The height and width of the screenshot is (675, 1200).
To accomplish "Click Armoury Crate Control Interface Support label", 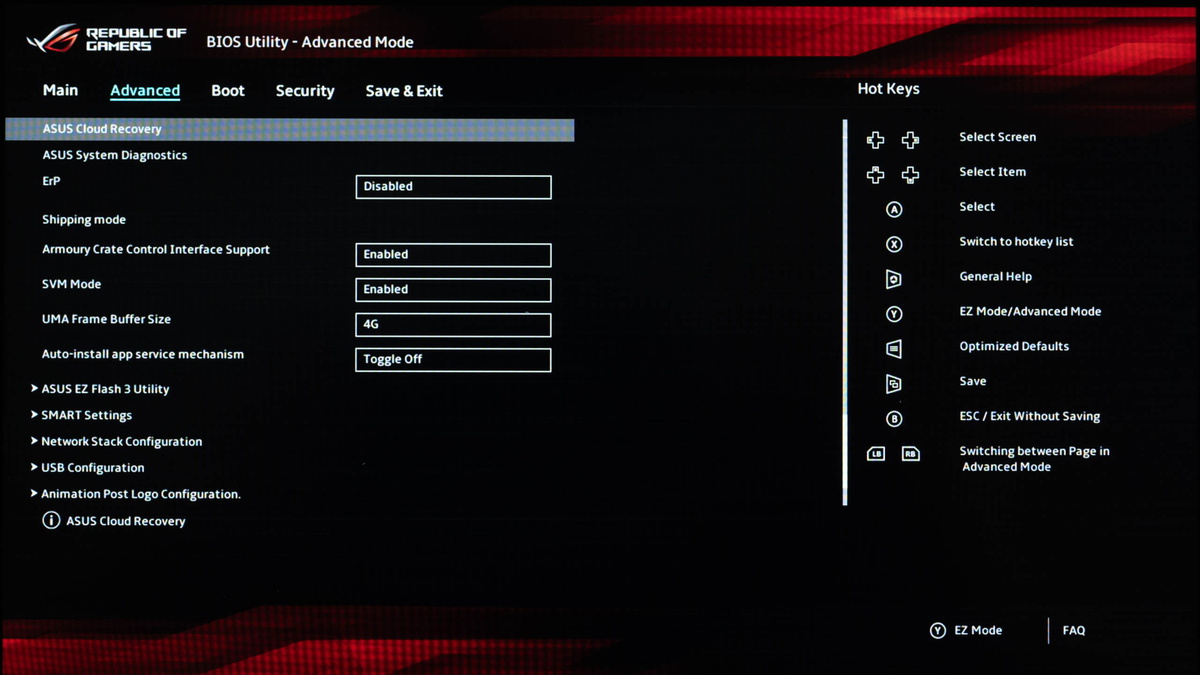I will point(156,249).
